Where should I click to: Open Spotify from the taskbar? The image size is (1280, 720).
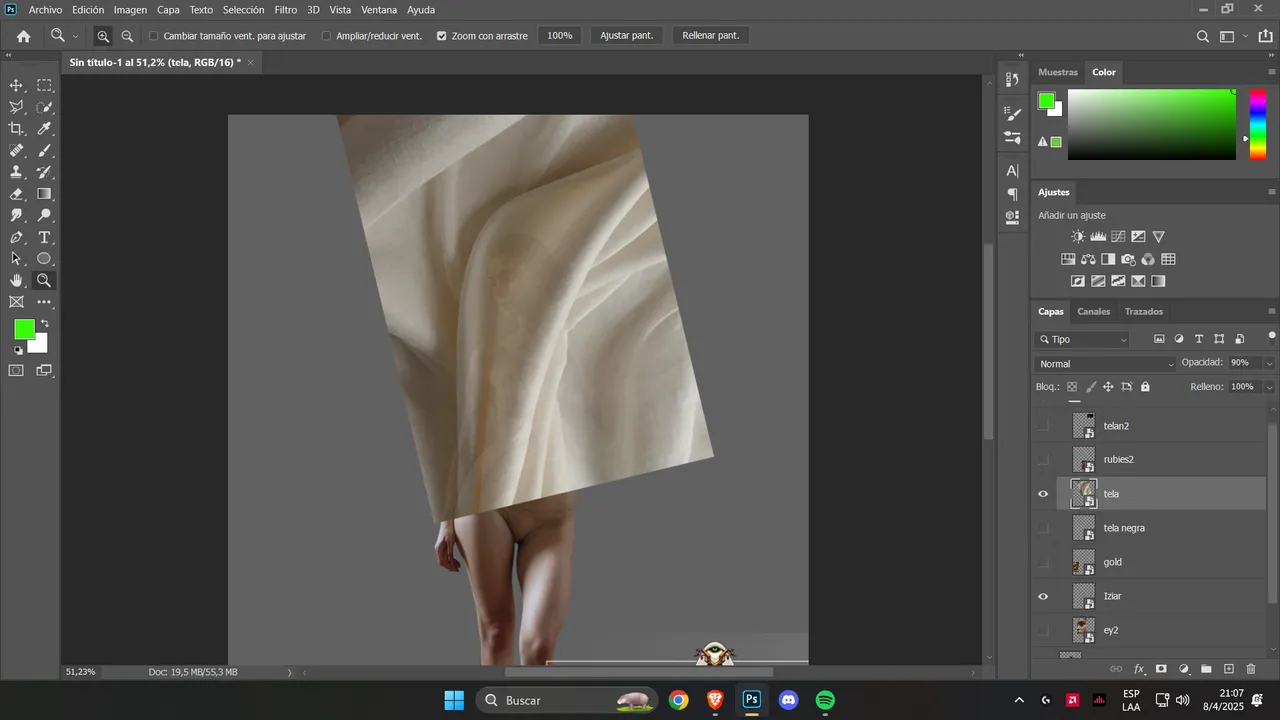[x=825, y=700]
